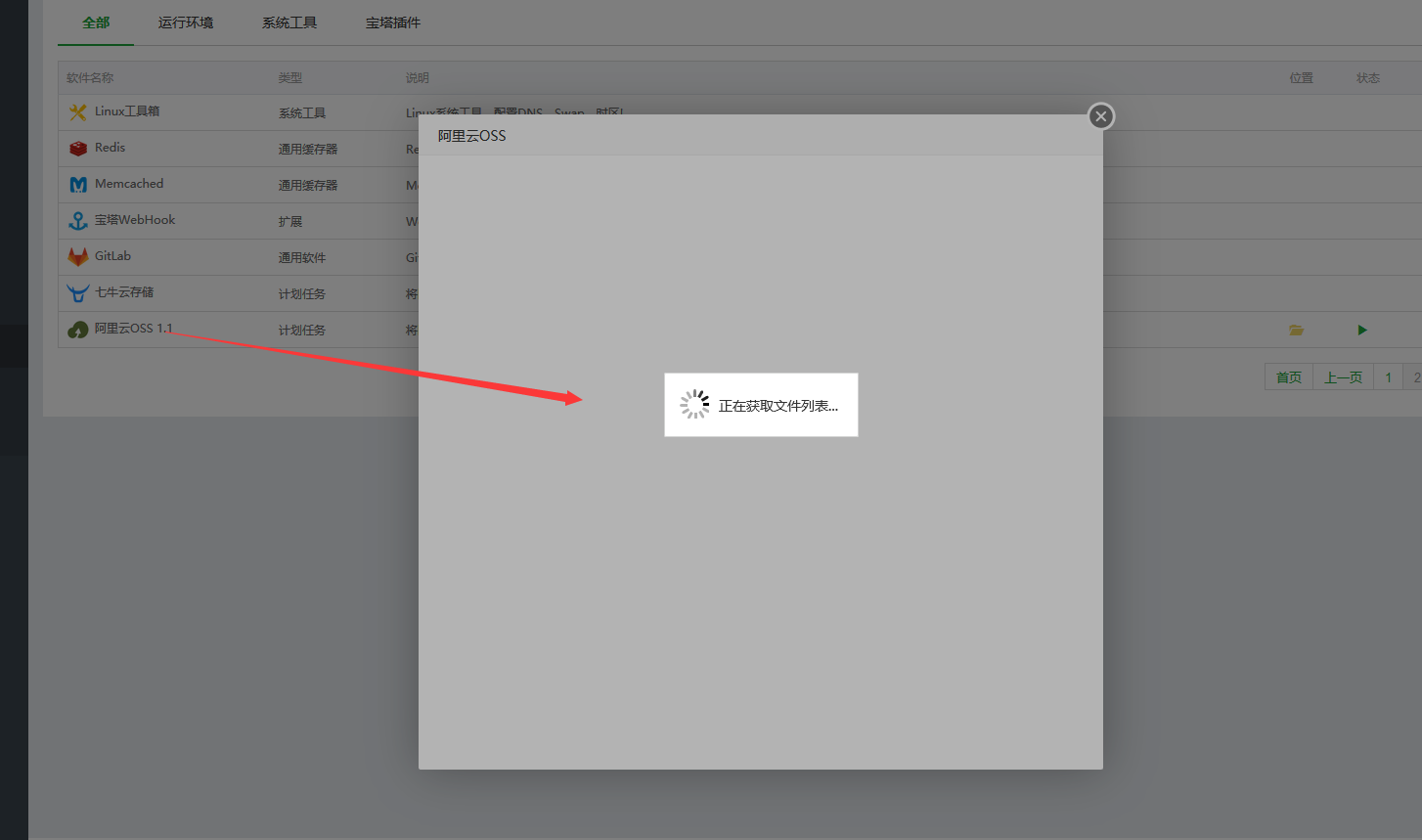1422x840 pixels.
Task: Close the 阿里云OSS dialog
Action: click(1101, 116)
